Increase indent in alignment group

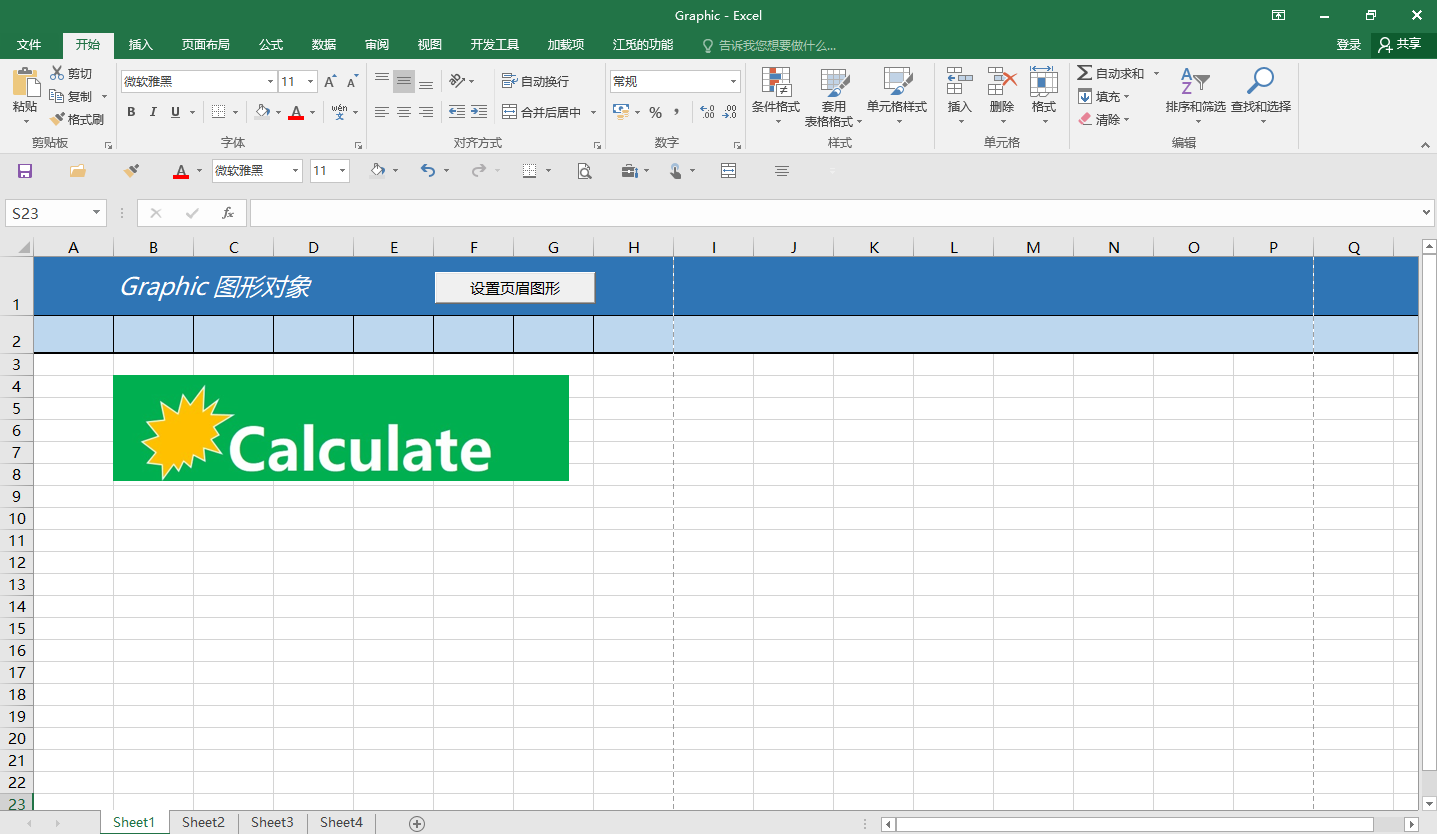[479, 112]
